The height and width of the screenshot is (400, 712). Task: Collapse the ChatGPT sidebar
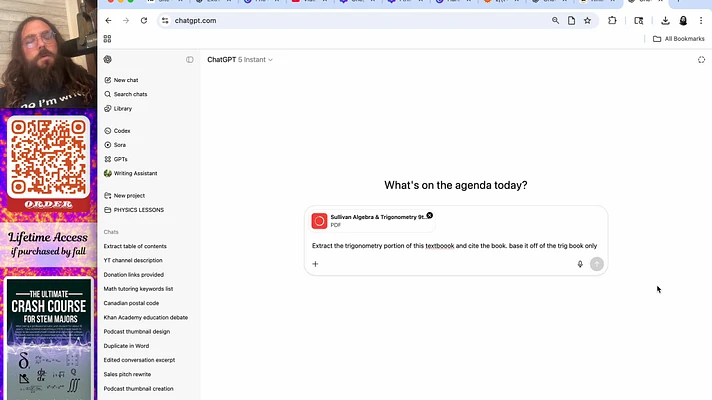tap(190, 59)
